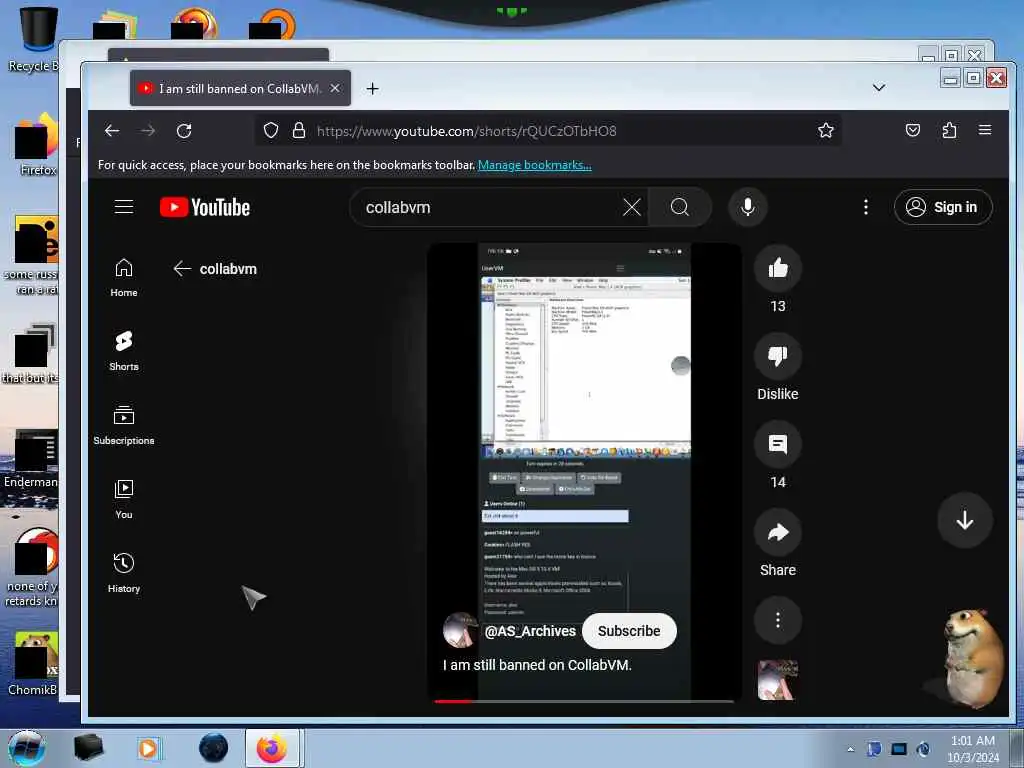The height and width of the screenshot is (768, 1024).
Task: Open the Windows Start orb
Action: (27, 748)
